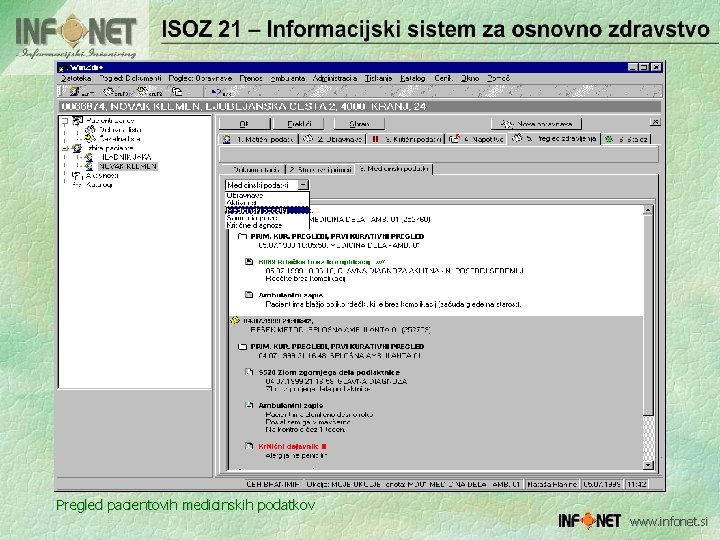
Task: Collapse the patients folder tree node
Action: [65, 148]
